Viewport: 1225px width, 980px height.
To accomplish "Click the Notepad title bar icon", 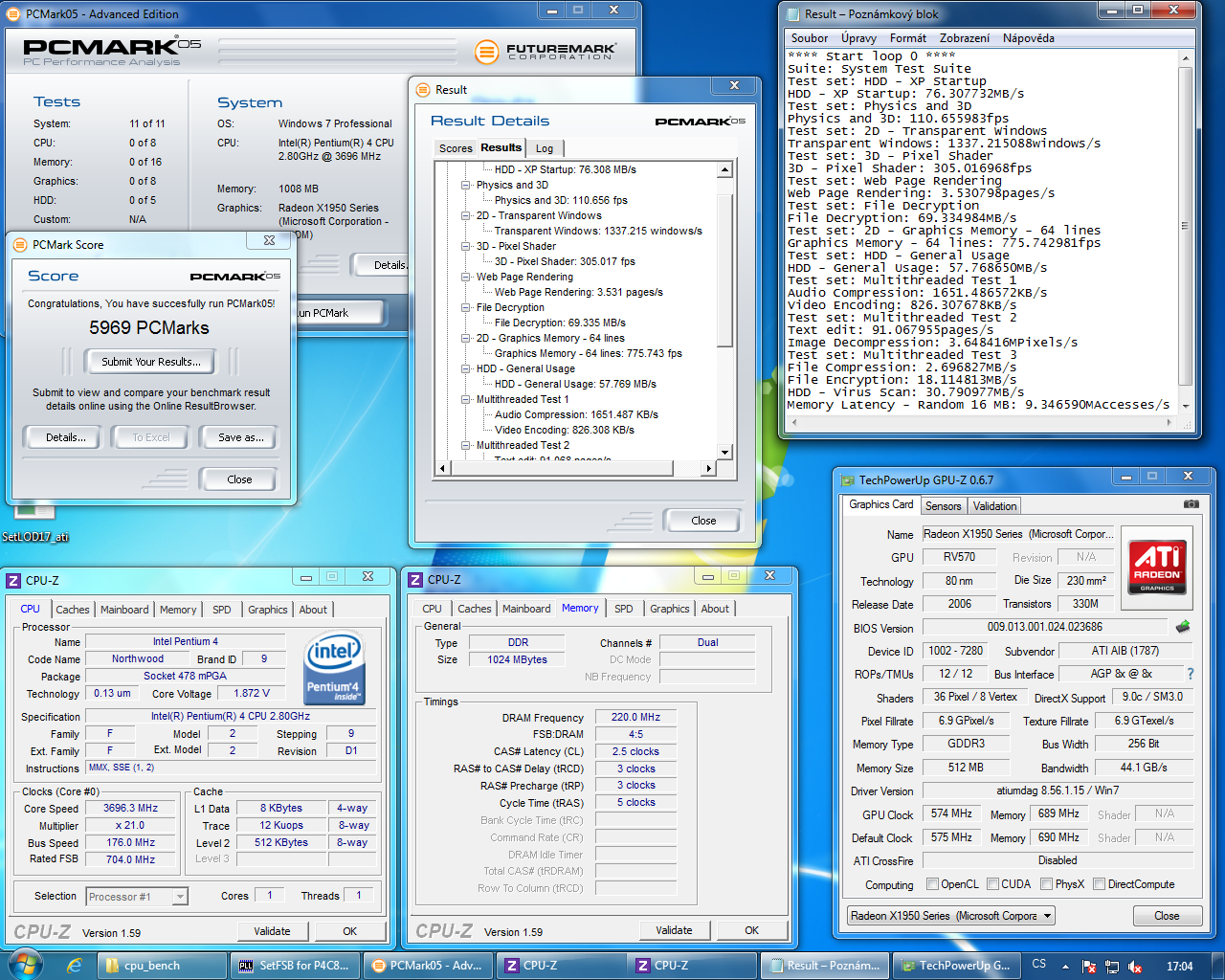I will 793,14.
